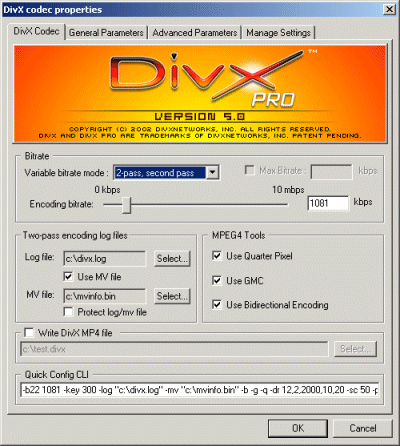Viewport: 400px width, 446px height.
Task: Untick the Use MV file checkbox
Action: pos(68,276)
